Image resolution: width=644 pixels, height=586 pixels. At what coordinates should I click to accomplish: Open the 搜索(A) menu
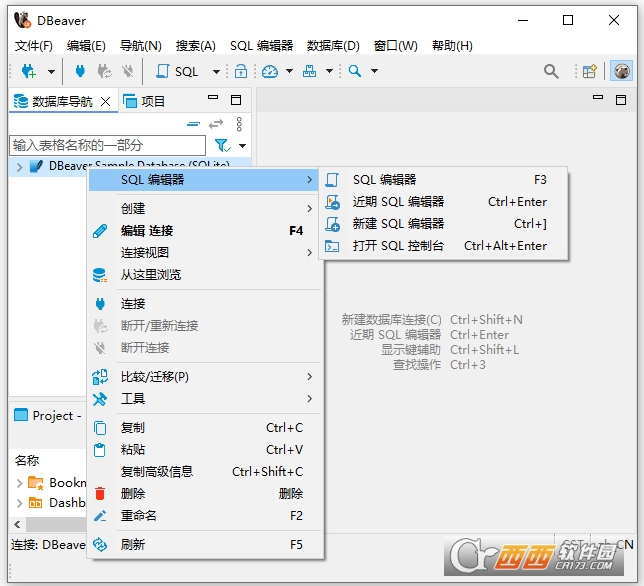click(x=196, y=46)
